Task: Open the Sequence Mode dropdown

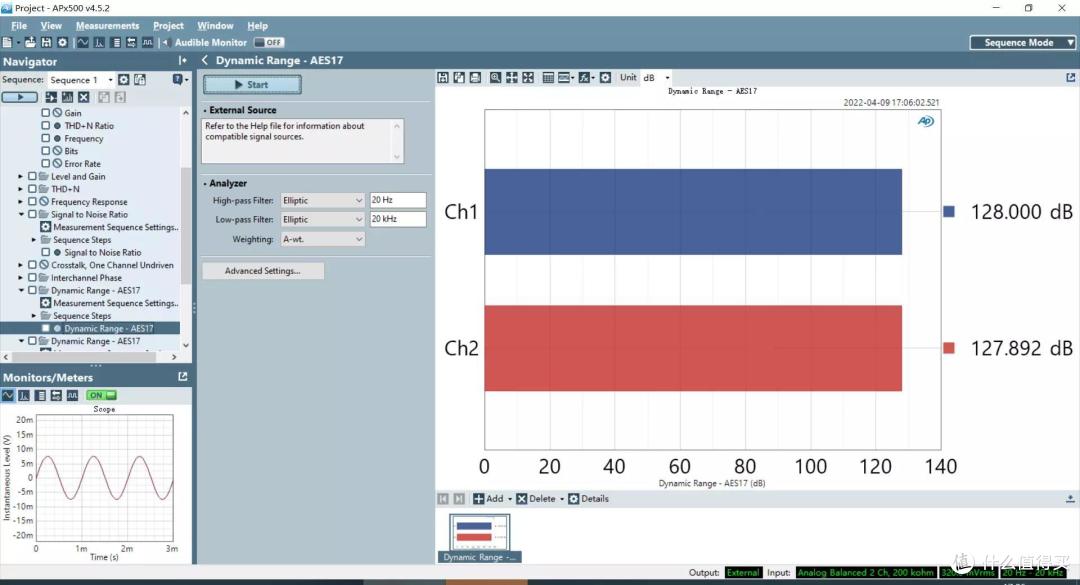Action: click(1022, 43)
